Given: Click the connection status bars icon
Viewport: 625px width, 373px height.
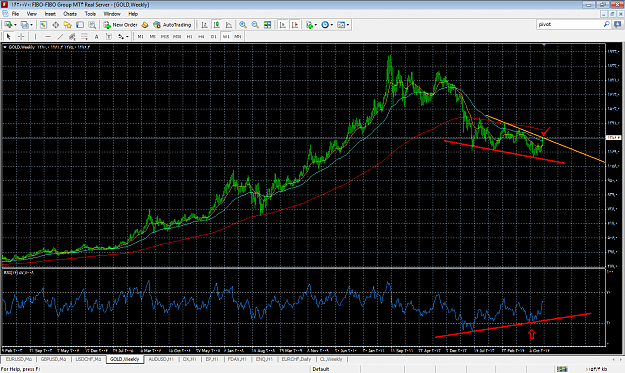Looking at the screenshot, I should (562, 369).
